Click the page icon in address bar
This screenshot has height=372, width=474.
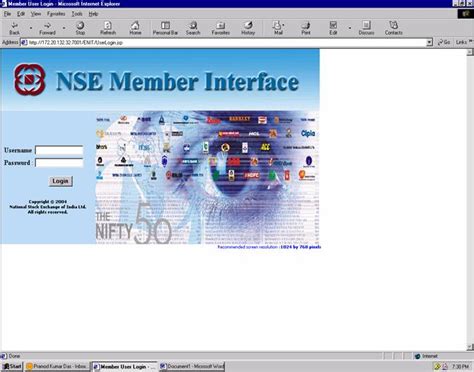tap(24, 42)
